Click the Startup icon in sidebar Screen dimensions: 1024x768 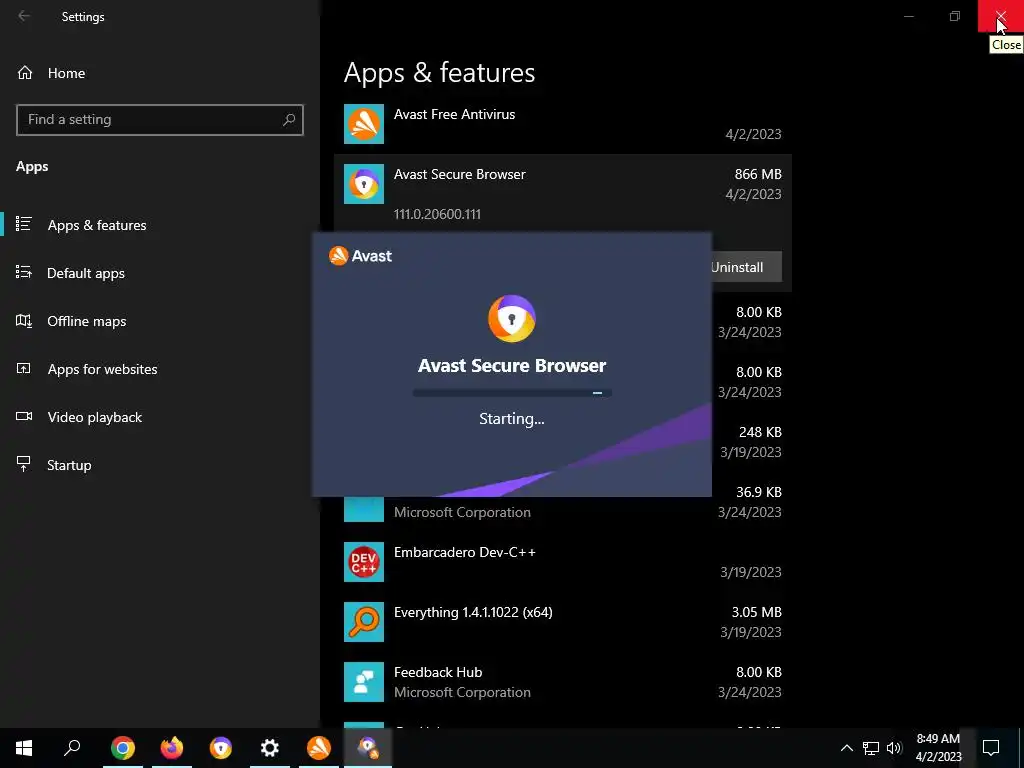[24, 464]
